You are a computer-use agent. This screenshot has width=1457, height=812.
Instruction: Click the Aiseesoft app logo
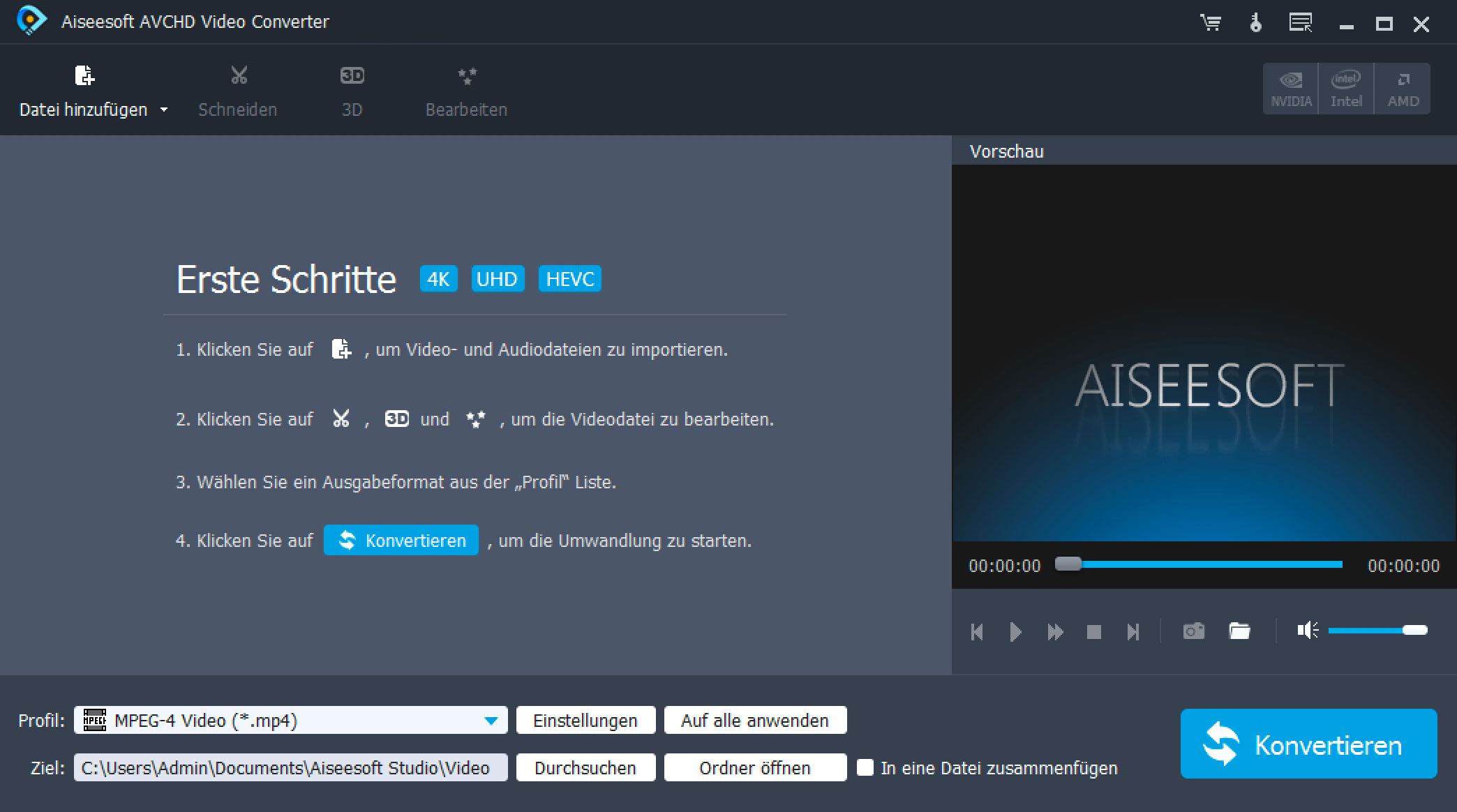coord(31,21)
